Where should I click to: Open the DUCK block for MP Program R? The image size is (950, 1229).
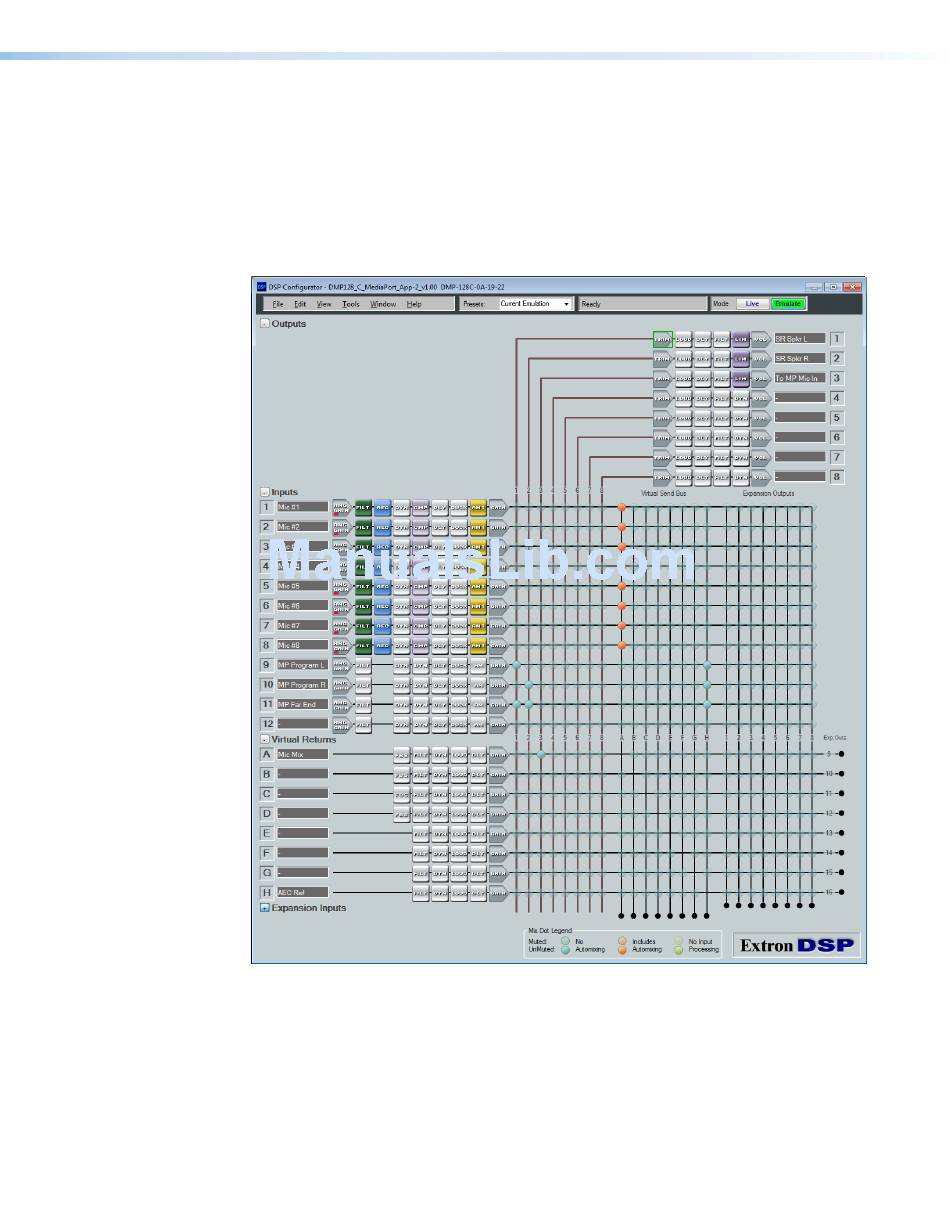(459, 685)
